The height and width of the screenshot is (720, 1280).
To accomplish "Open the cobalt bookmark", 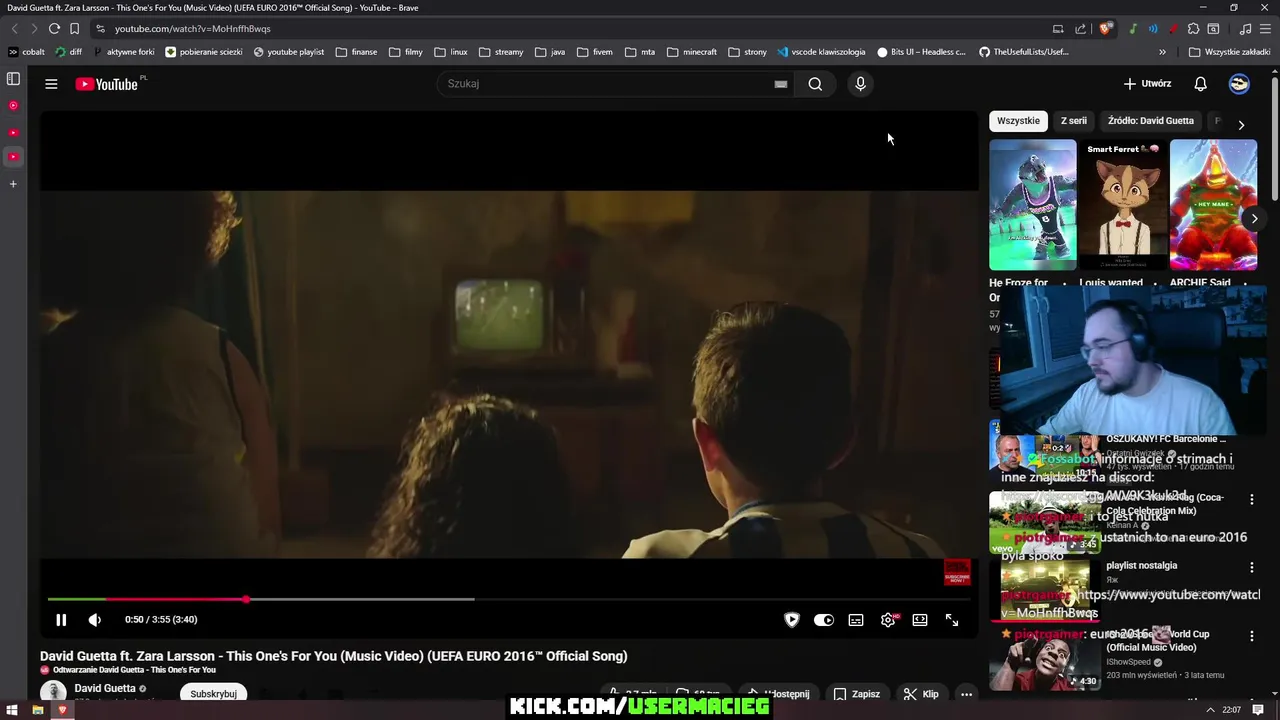I will pyautogui.click(x=27, y=52).
